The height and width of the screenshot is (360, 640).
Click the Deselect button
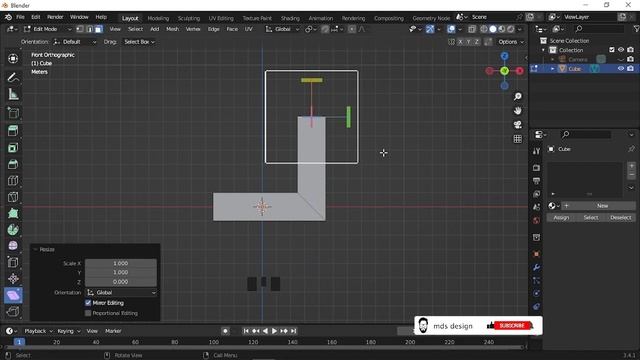coord(620,218)
